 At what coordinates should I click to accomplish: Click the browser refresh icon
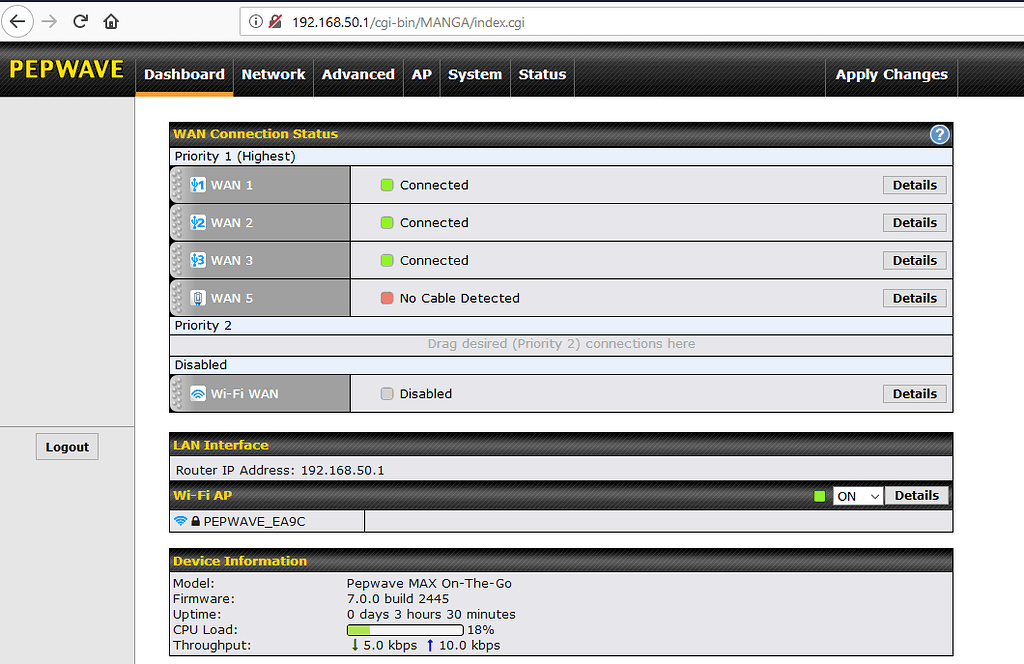(80, 20)
